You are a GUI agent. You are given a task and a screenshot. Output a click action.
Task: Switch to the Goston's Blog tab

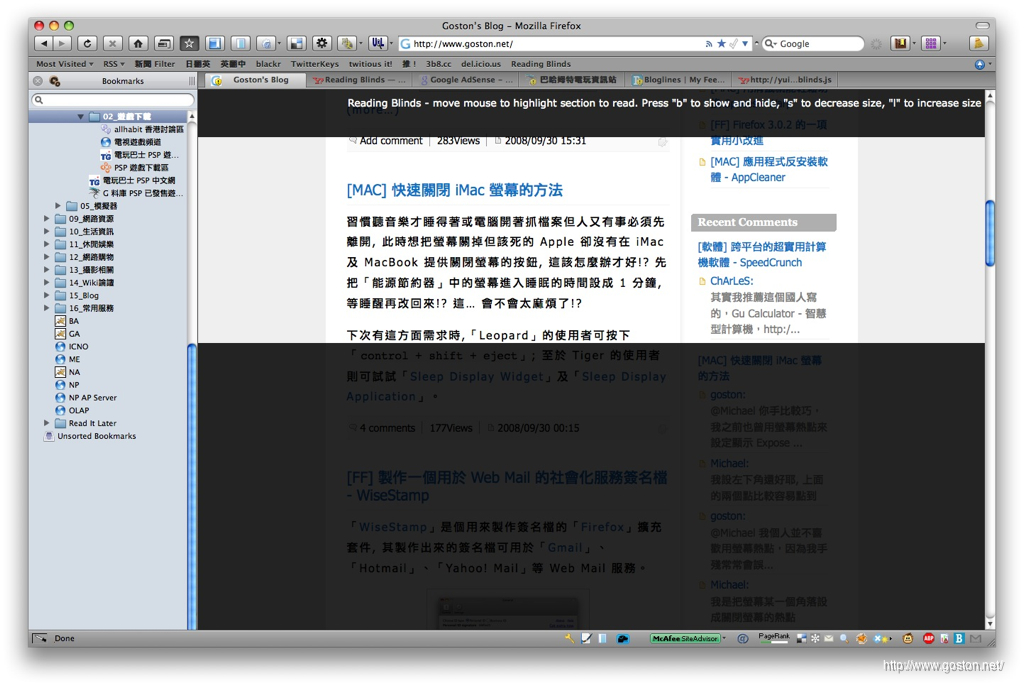[256, 80]
